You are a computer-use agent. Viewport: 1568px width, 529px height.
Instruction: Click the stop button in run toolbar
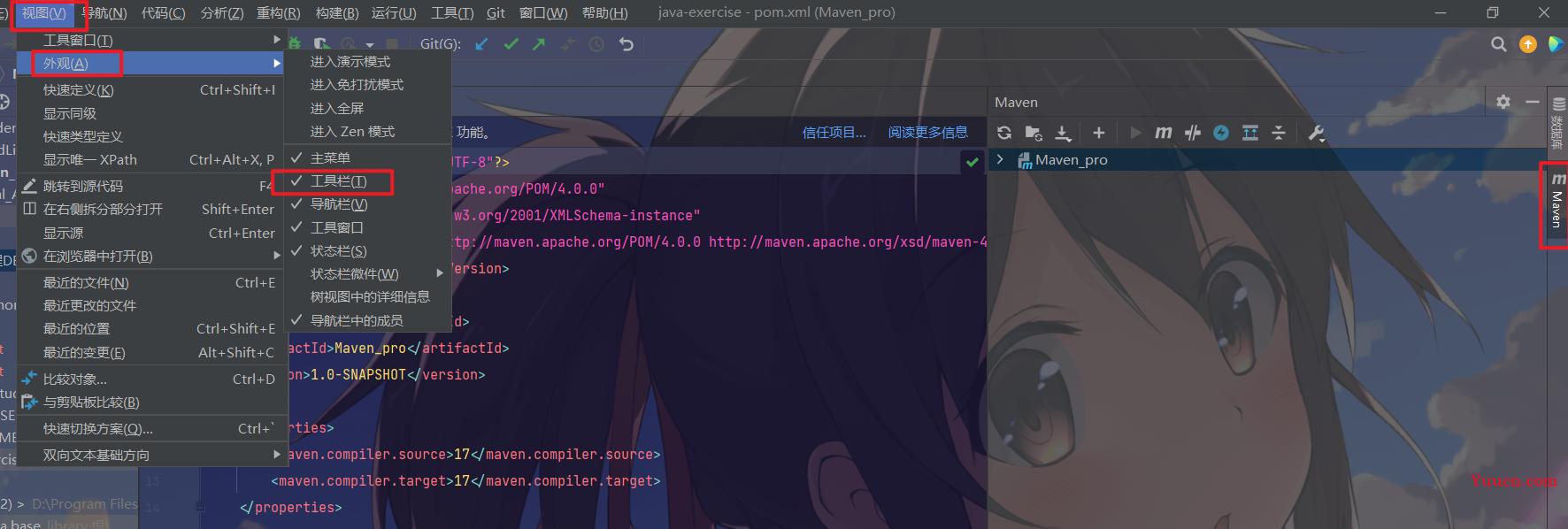(391, 44)
